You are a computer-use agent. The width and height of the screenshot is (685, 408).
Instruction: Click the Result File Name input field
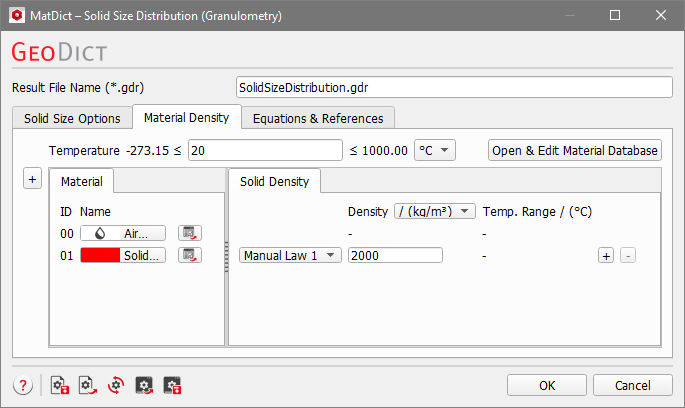tap(454, 87)
